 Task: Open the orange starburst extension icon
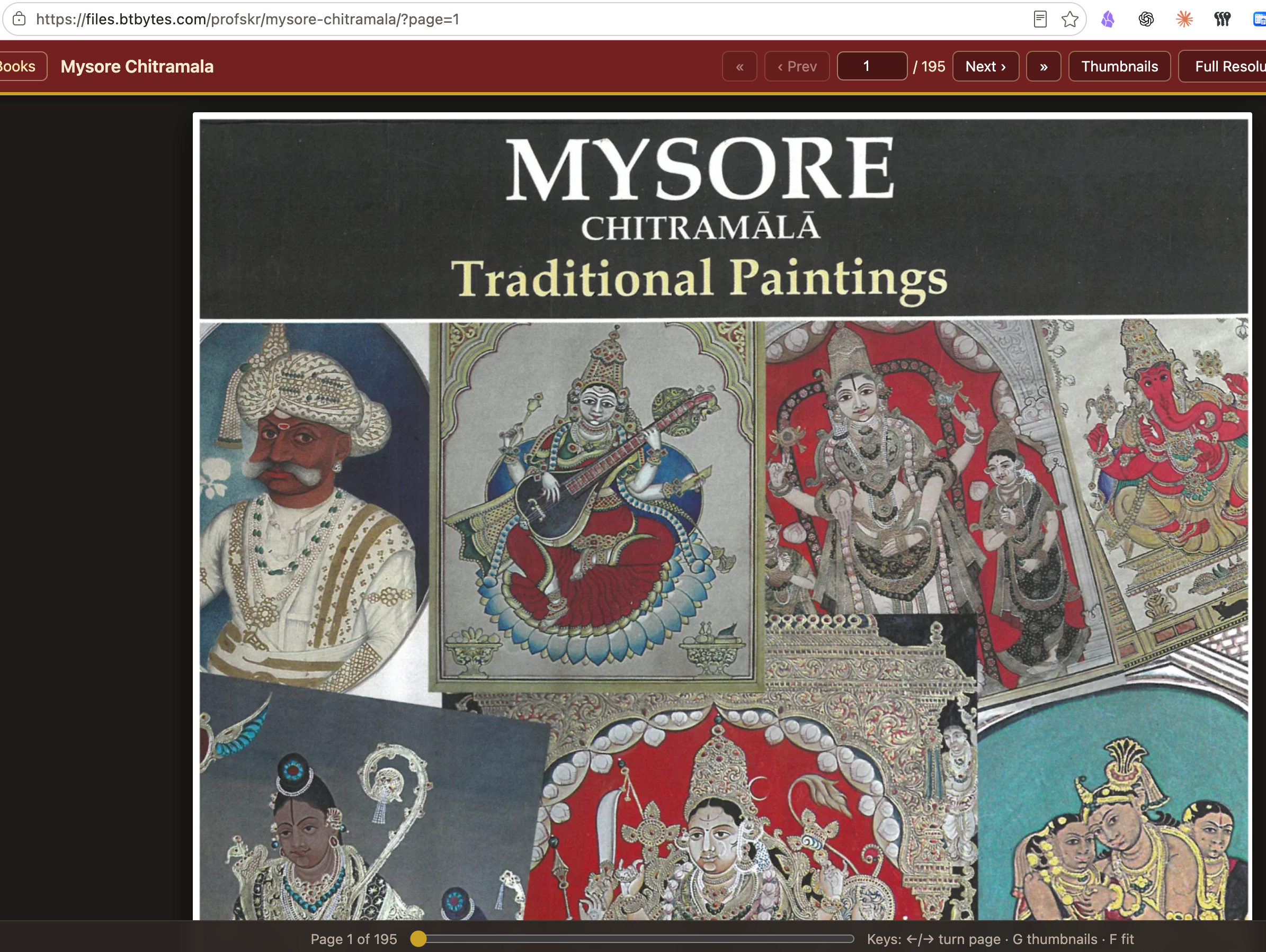point(1184,20)
